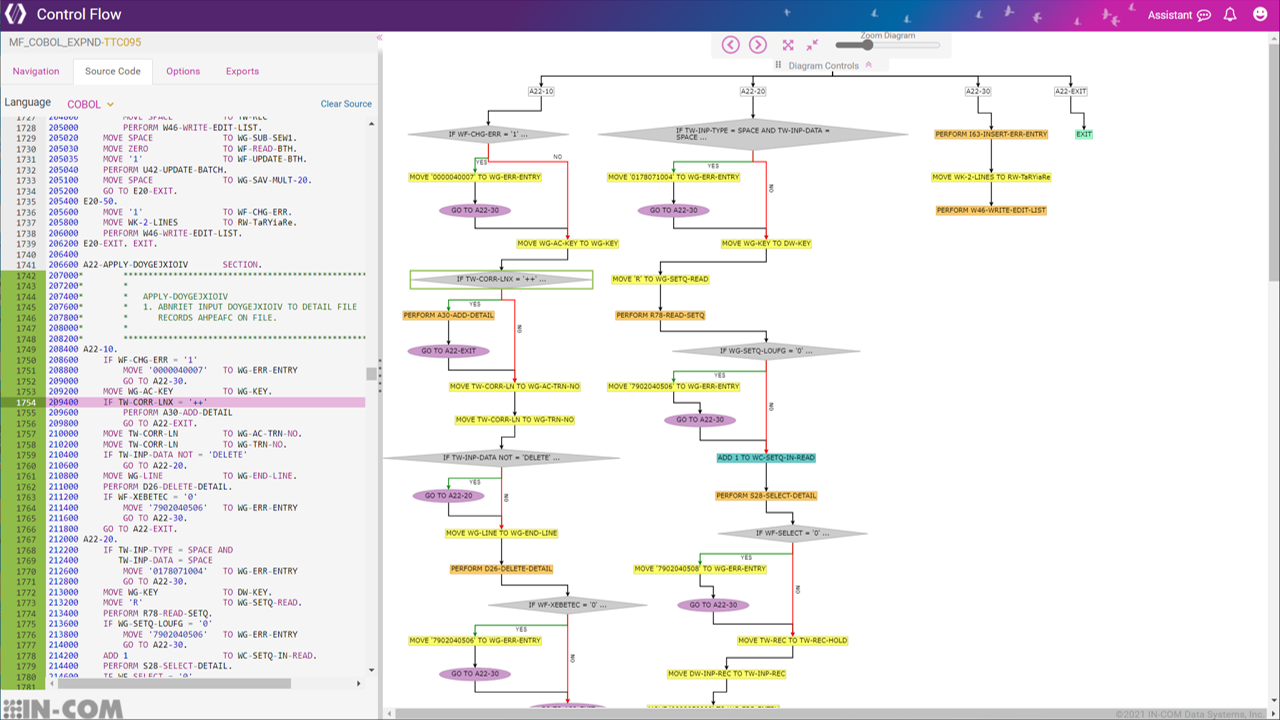
Task: Expand the diagram to full screen
Action: click(788, 45)
